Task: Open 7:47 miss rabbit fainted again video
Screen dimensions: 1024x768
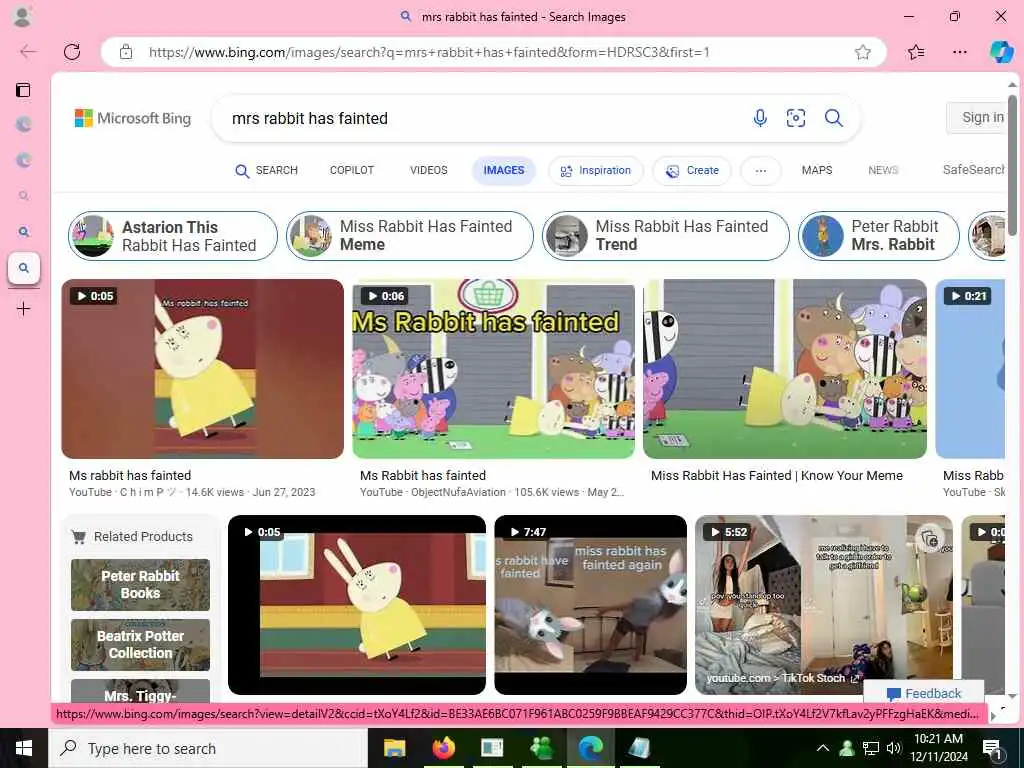Action: pos(590,605)
